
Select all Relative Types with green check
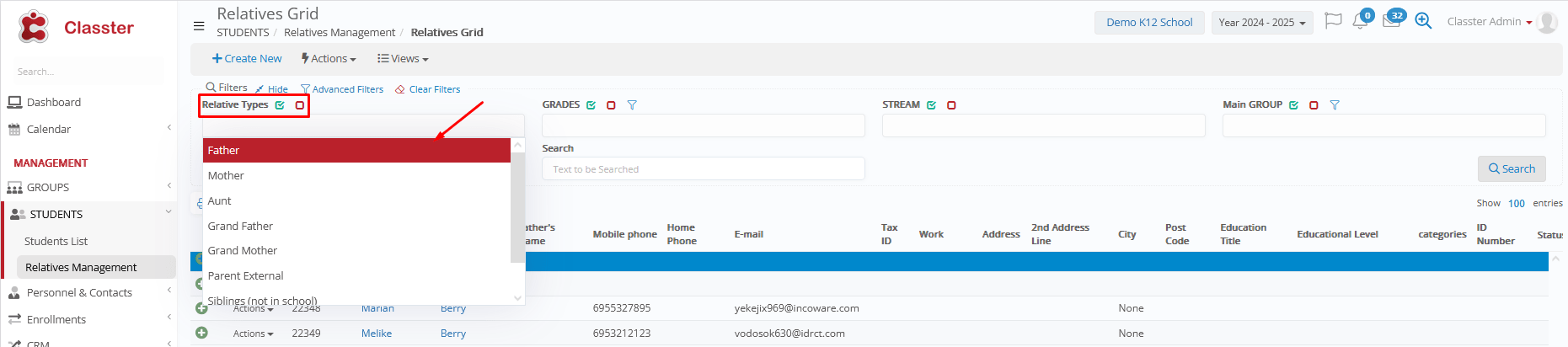(280, 105)
